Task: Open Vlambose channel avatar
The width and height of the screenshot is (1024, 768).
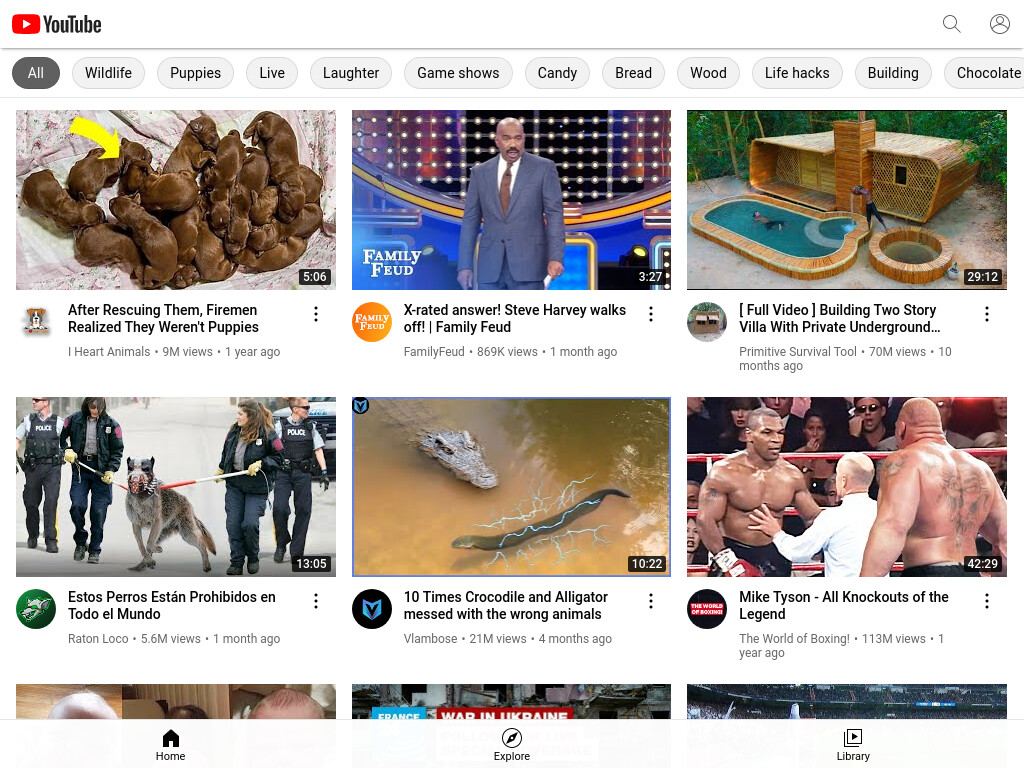Action: click(x=372, y=609)
